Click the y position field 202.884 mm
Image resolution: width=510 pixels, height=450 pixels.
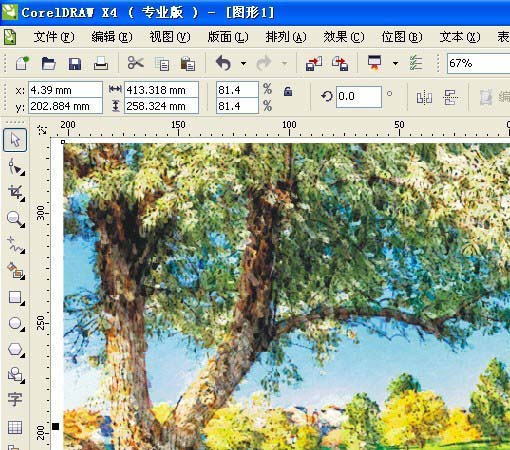[x=65, y=106]
